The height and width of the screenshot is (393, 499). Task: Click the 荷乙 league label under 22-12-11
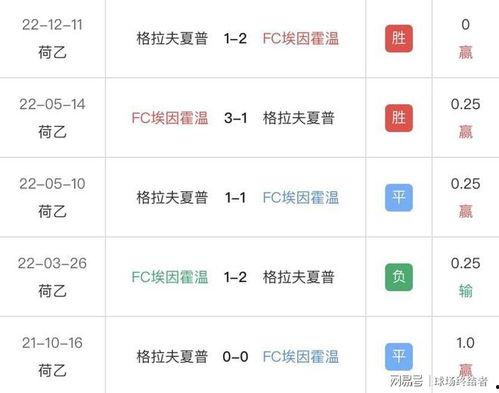(x=52, y=53)
